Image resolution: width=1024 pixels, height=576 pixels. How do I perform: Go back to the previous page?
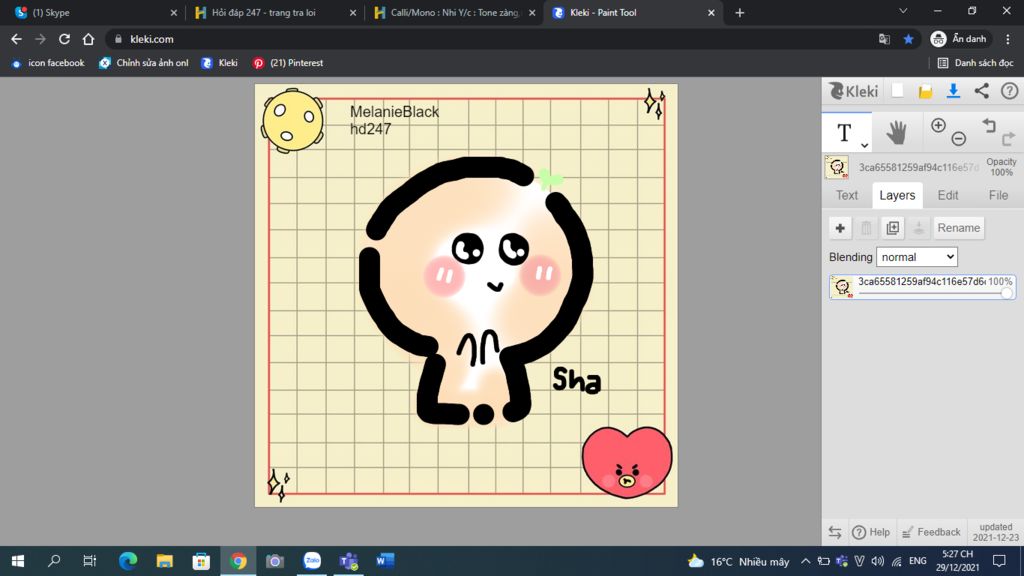point(16,39)
